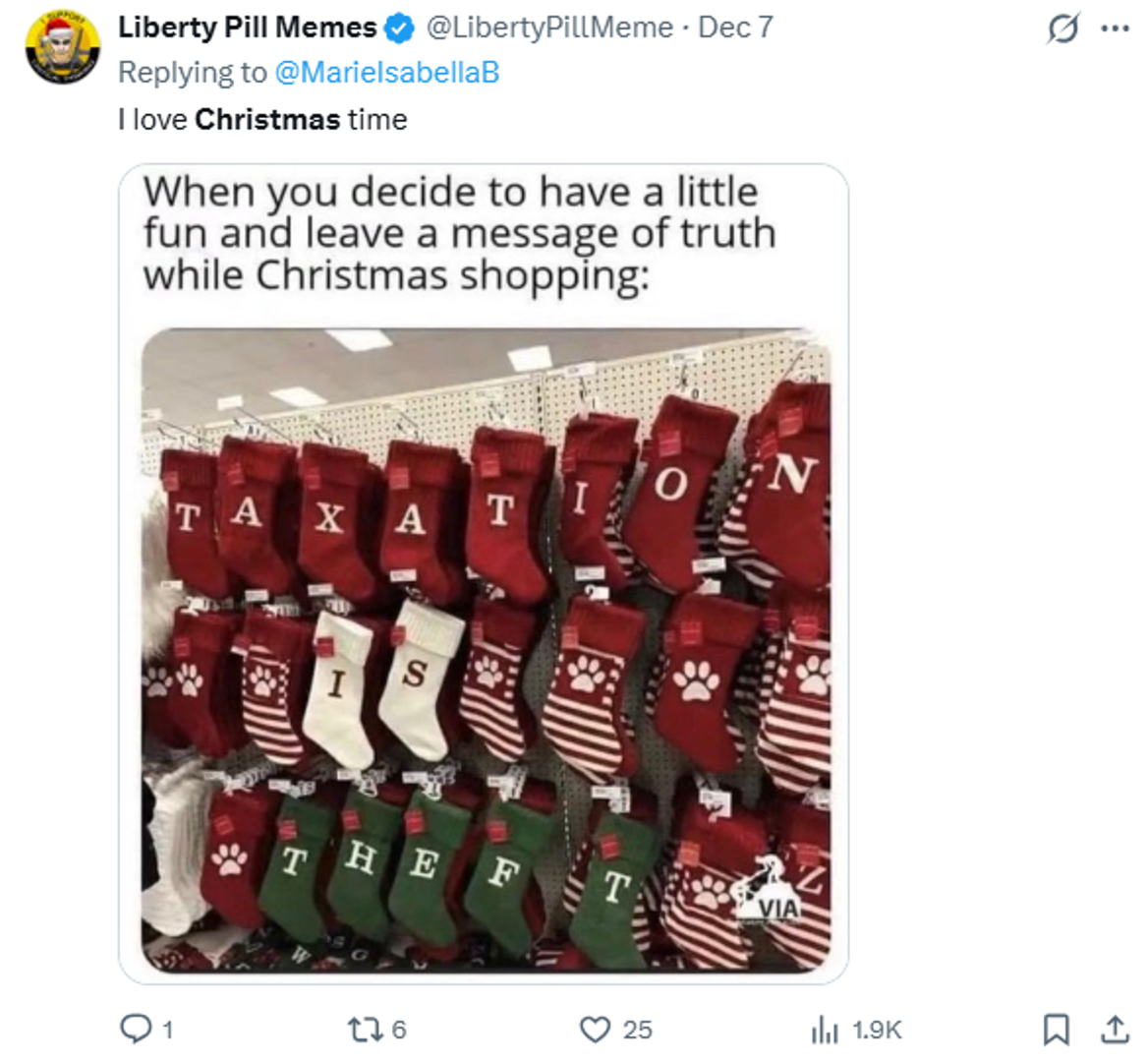Click the share upload arrow icon
The width and height of the screenshot is (1148, 1062).
[x=1115, y=1030]
